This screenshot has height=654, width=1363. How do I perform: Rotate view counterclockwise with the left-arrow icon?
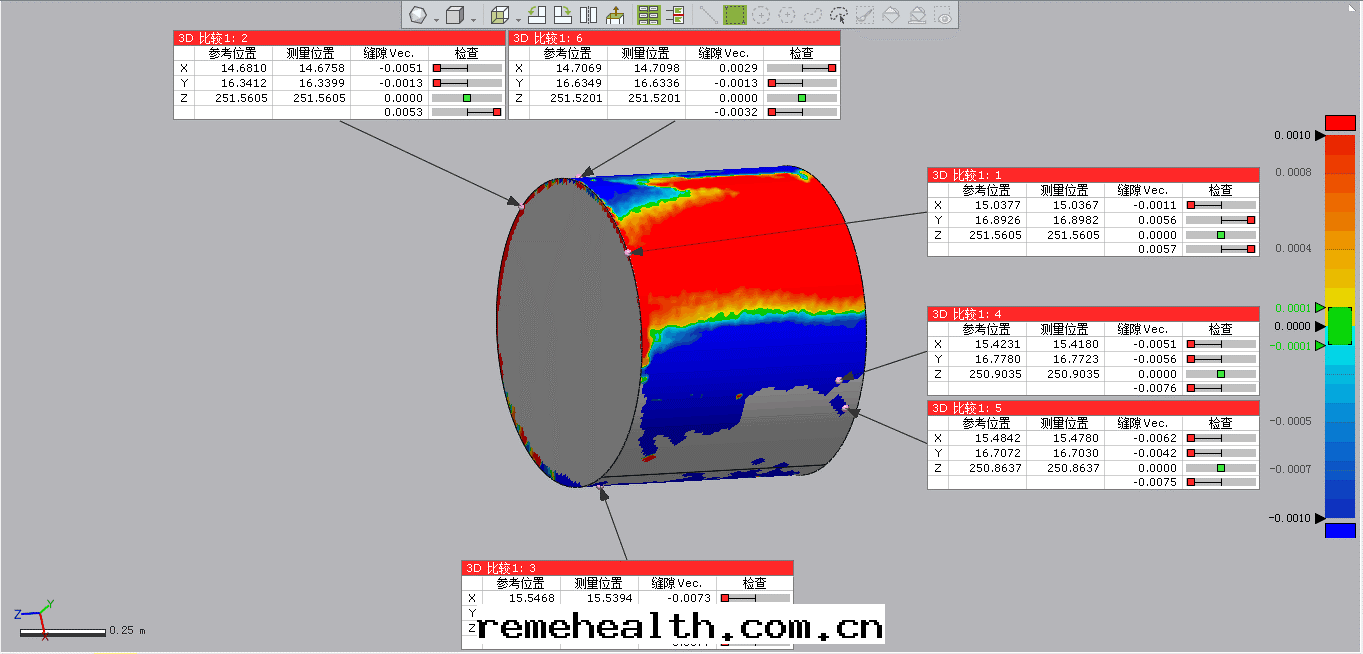click(537, 15)
